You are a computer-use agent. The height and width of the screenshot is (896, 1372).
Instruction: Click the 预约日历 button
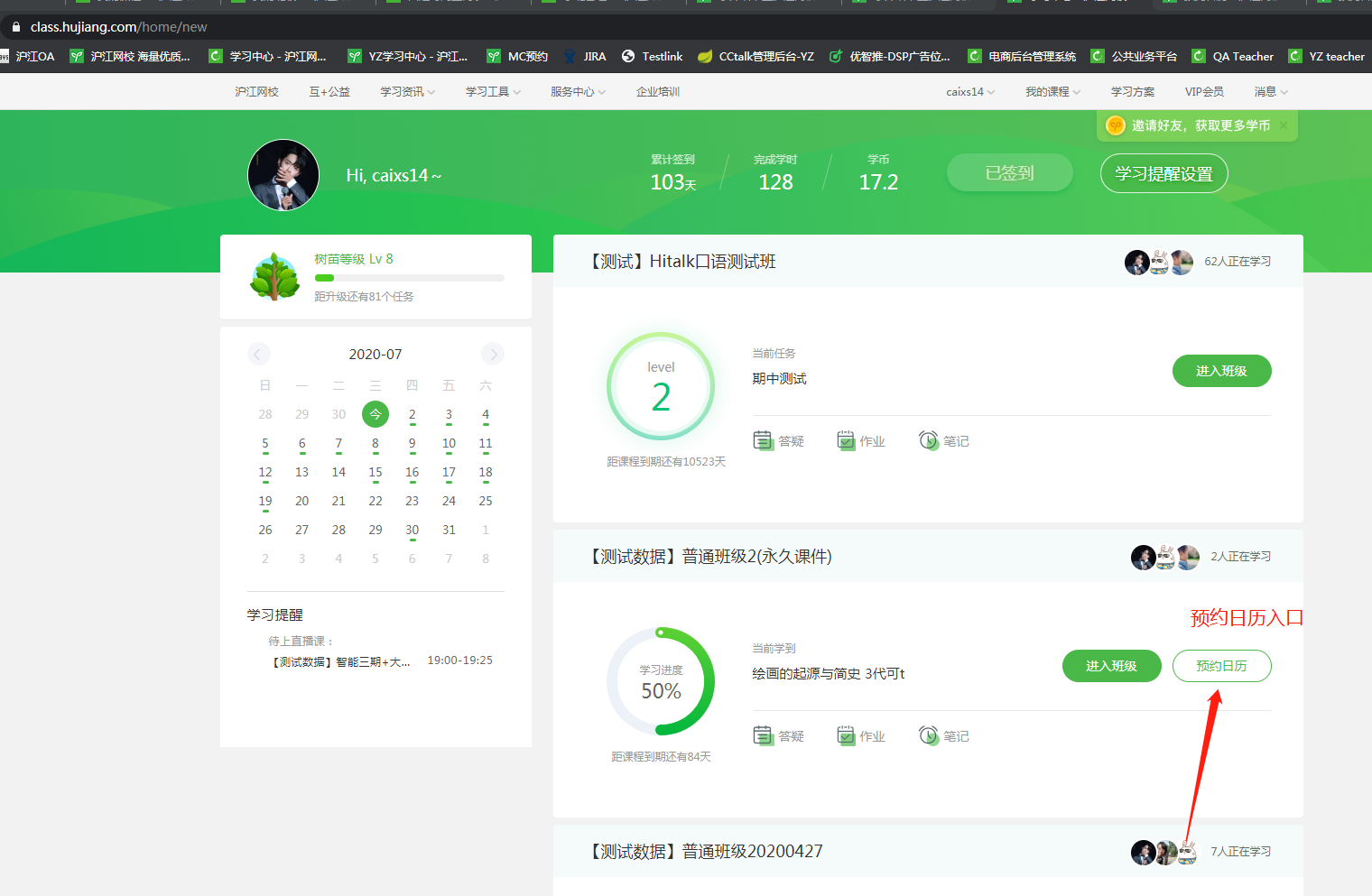point(1221,666)
